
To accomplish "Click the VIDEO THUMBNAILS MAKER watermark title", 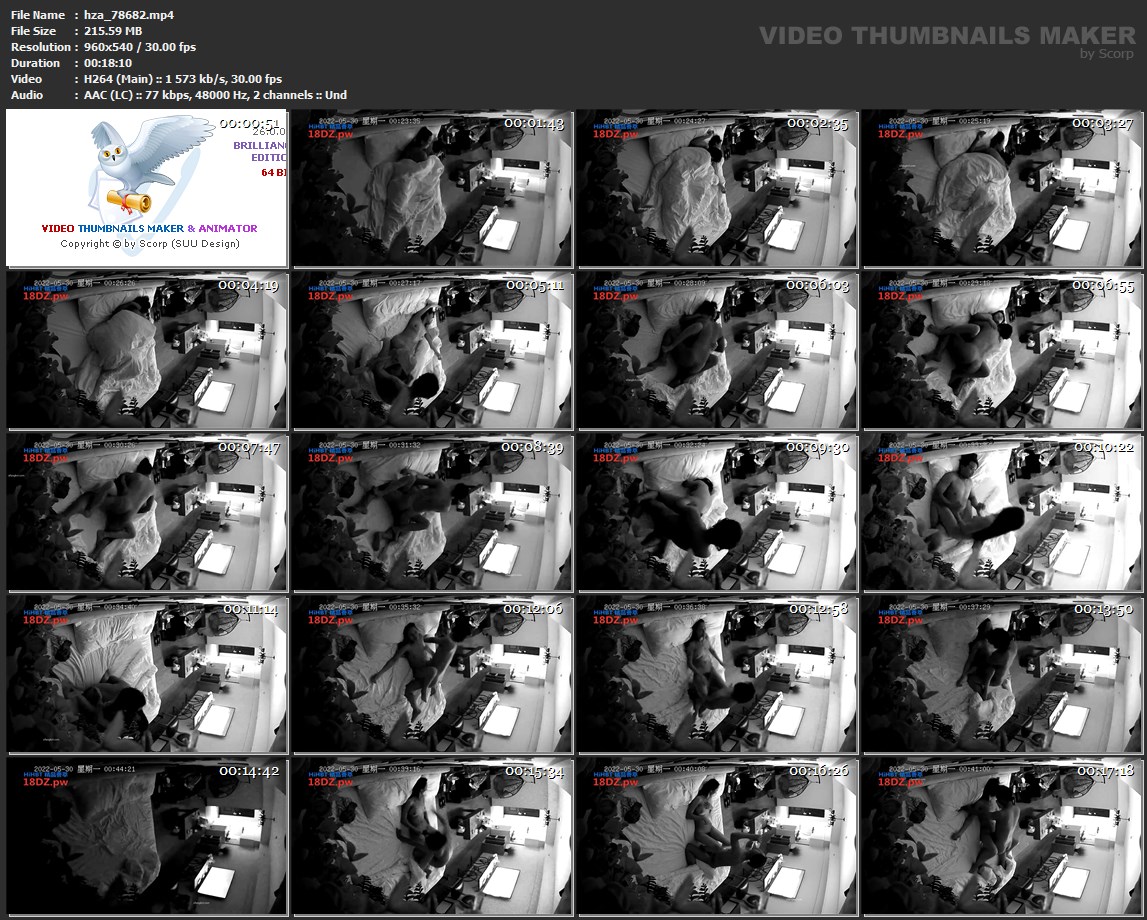I will click(x=946, y=36).
